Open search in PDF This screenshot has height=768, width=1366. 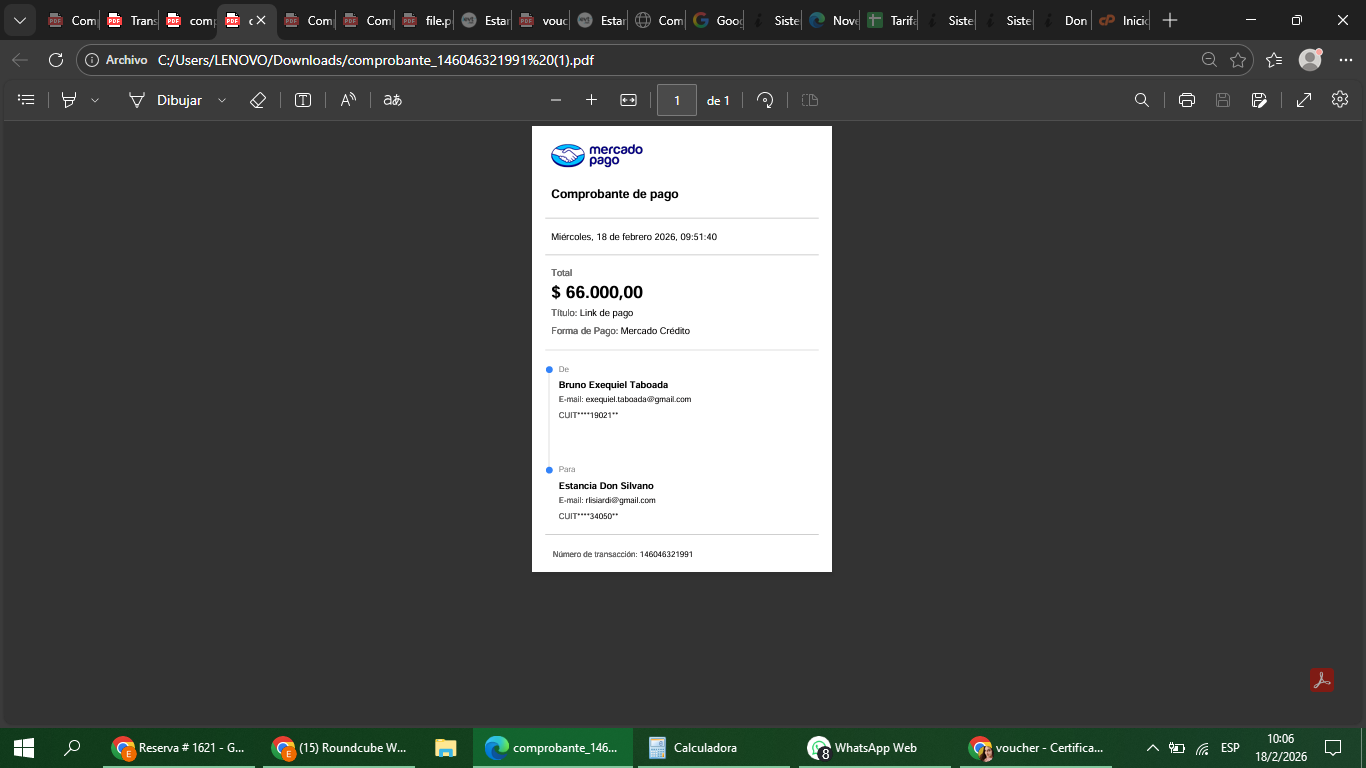tap(1141, 100)
